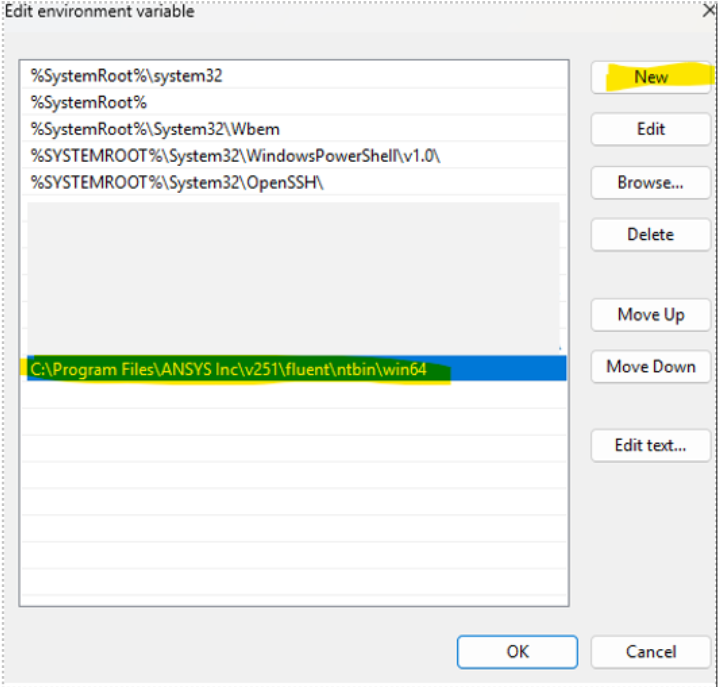Click the Edit environment variable title bar
This screenshot has width=718, height=687.
click(x=100, y=12)
